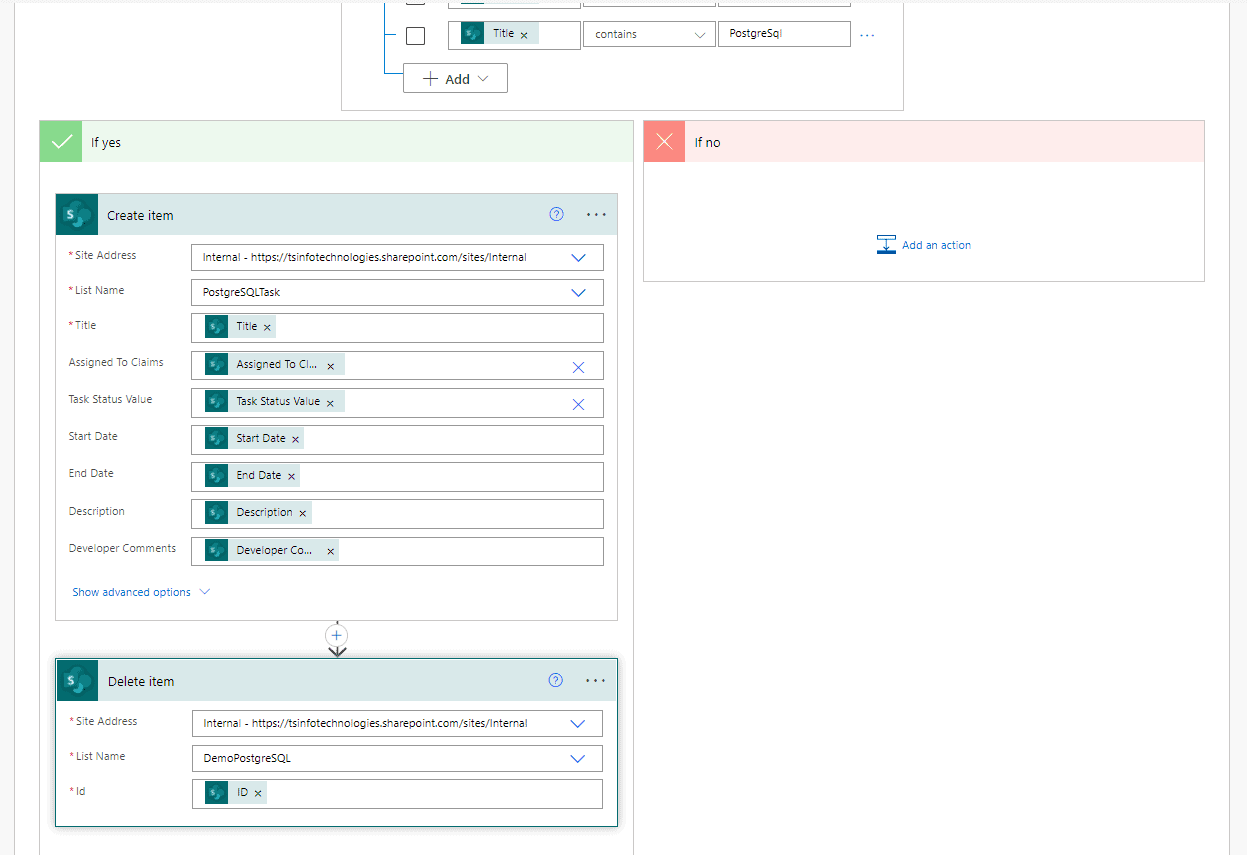Open the List Name dropdown in Delete item
The width and height of the screenshot is (1247, 855).
click(577, 758)
